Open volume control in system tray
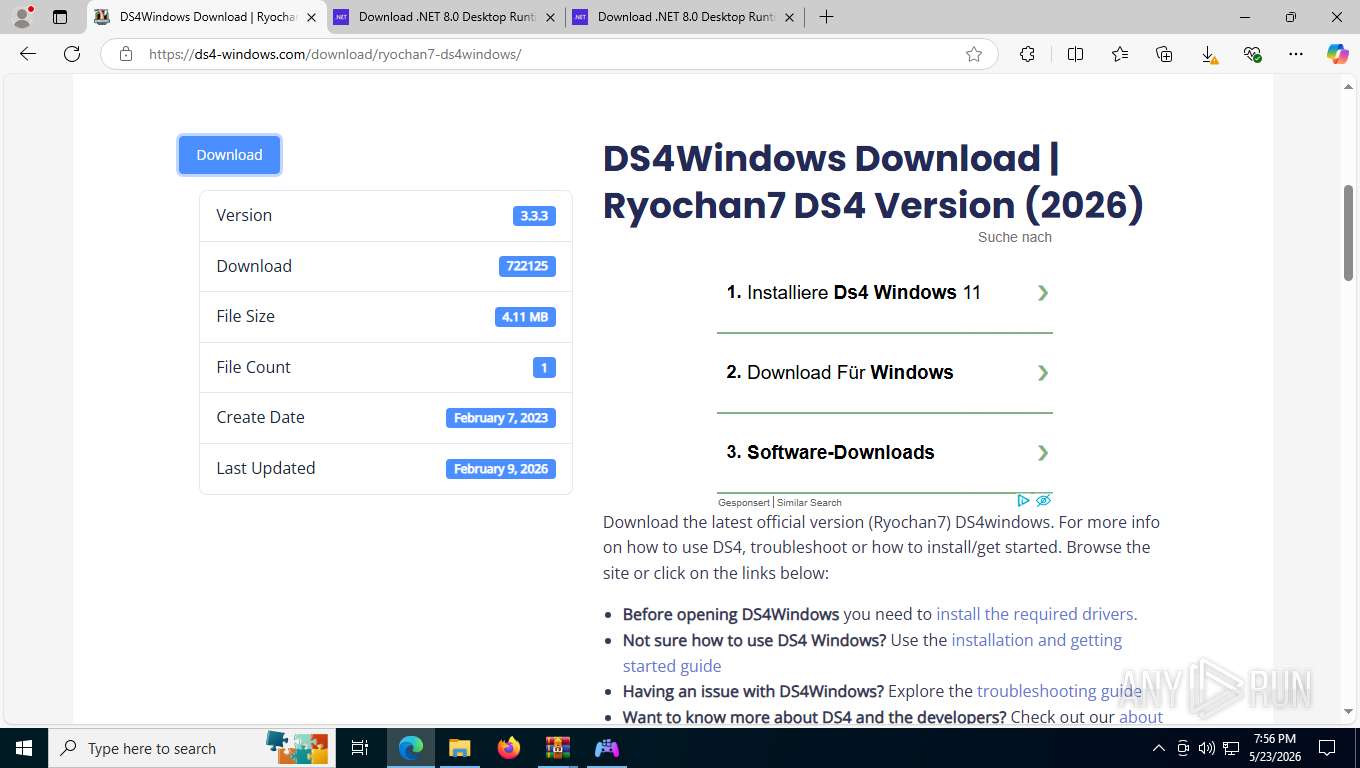This screenshot has width=1360, height=768. (x=1207, y=748)
